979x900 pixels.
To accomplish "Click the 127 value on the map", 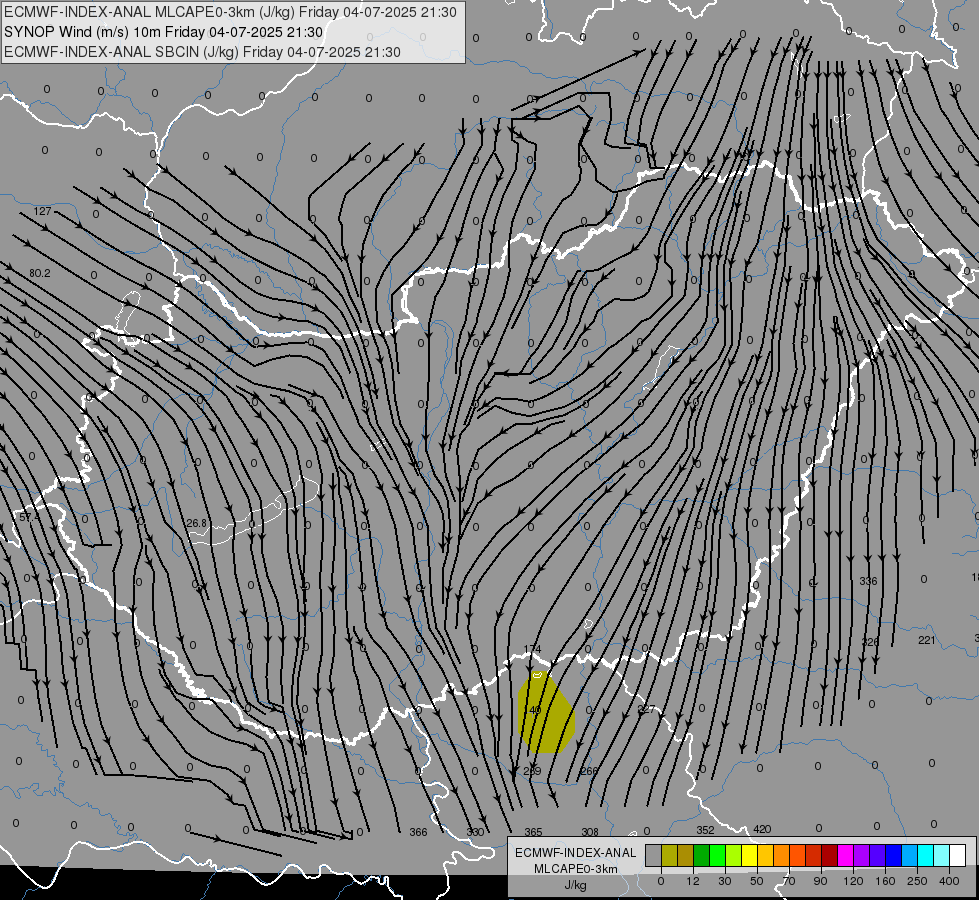I will pos(42,211).
